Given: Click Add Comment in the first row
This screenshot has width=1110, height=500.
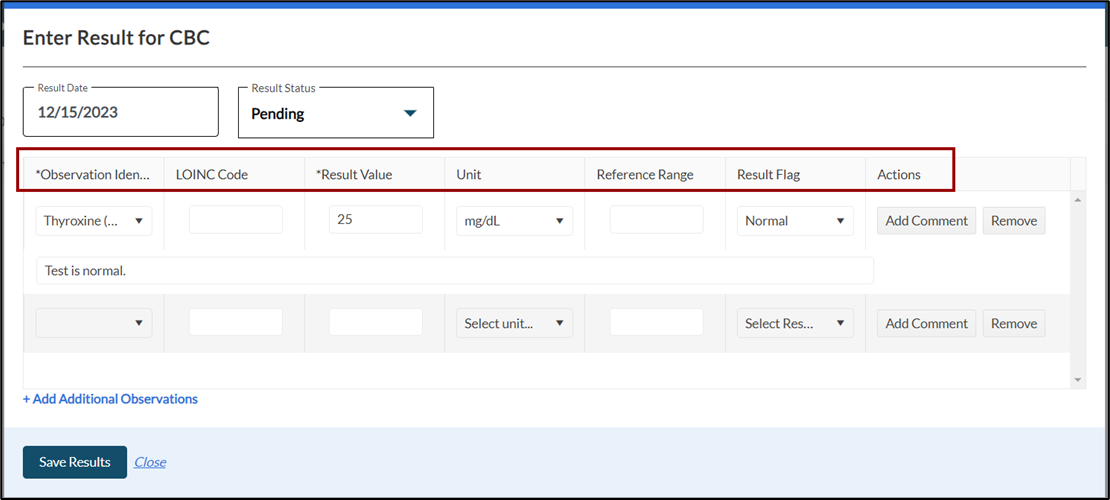Looking at the screenshot, I should (x=926, y=221).
